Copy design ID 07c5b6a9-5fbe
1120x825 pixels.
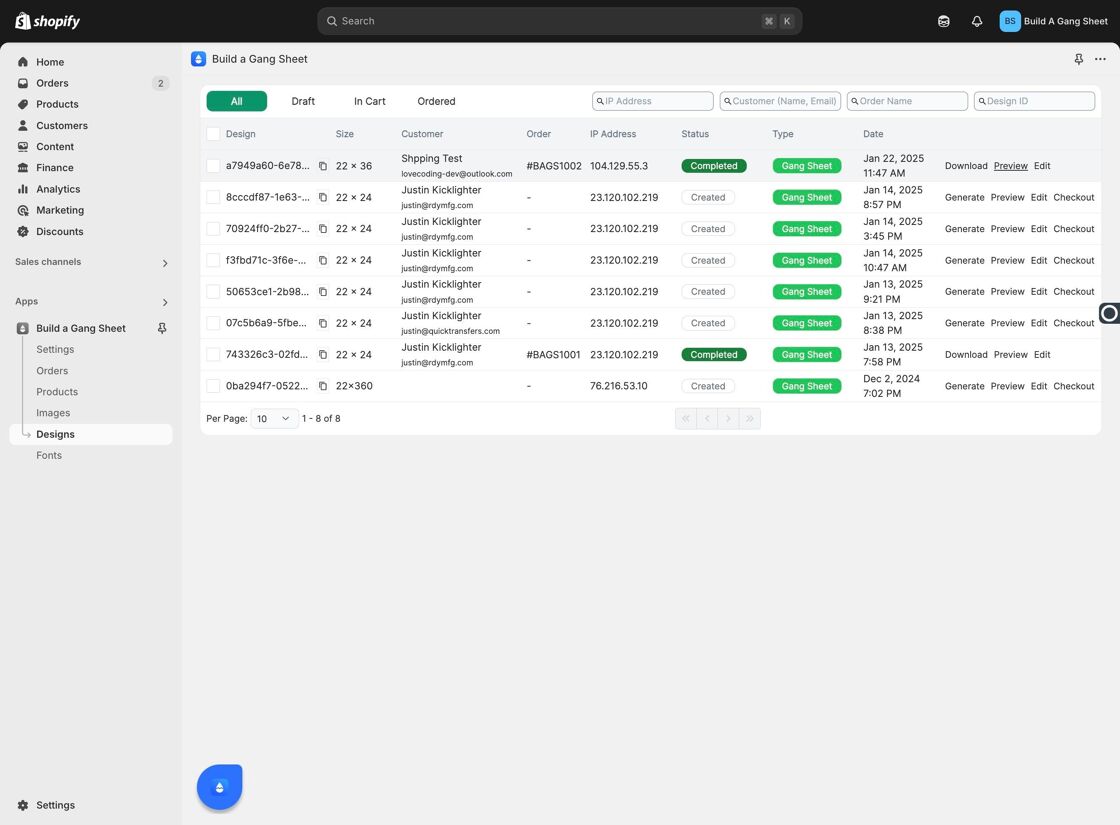(x=323, y=323)
